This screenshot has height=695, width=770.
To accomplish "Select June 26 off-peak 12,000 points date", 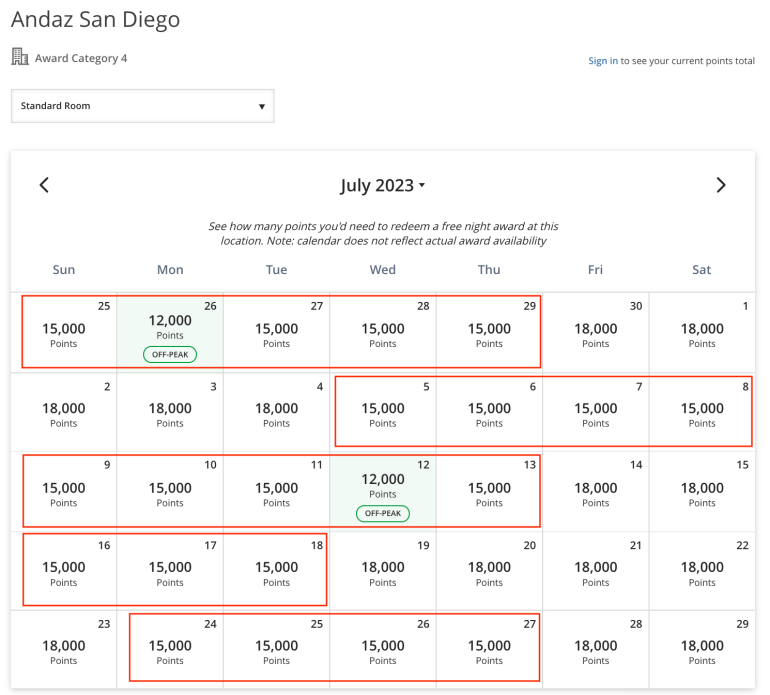I will pyautogui.click(x=170, y=329).
